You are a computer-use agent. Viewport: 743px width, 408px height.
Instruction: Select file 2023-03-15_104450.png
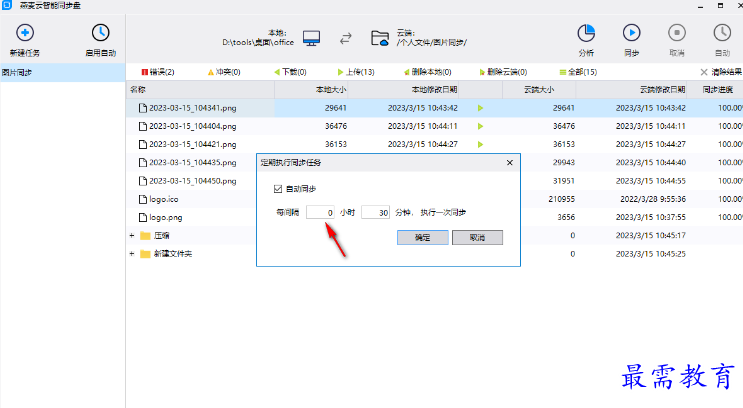(x=192, y=181)
